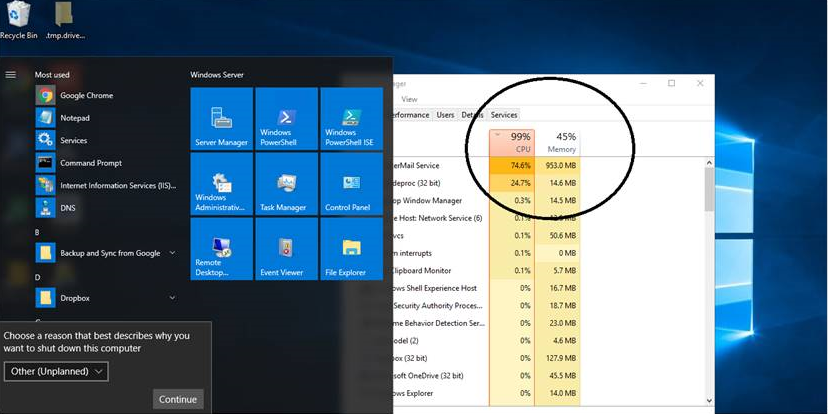Switch to the Services tab
Image resolution: width=828 pixels, height=414 pixels.
[504, 115]
